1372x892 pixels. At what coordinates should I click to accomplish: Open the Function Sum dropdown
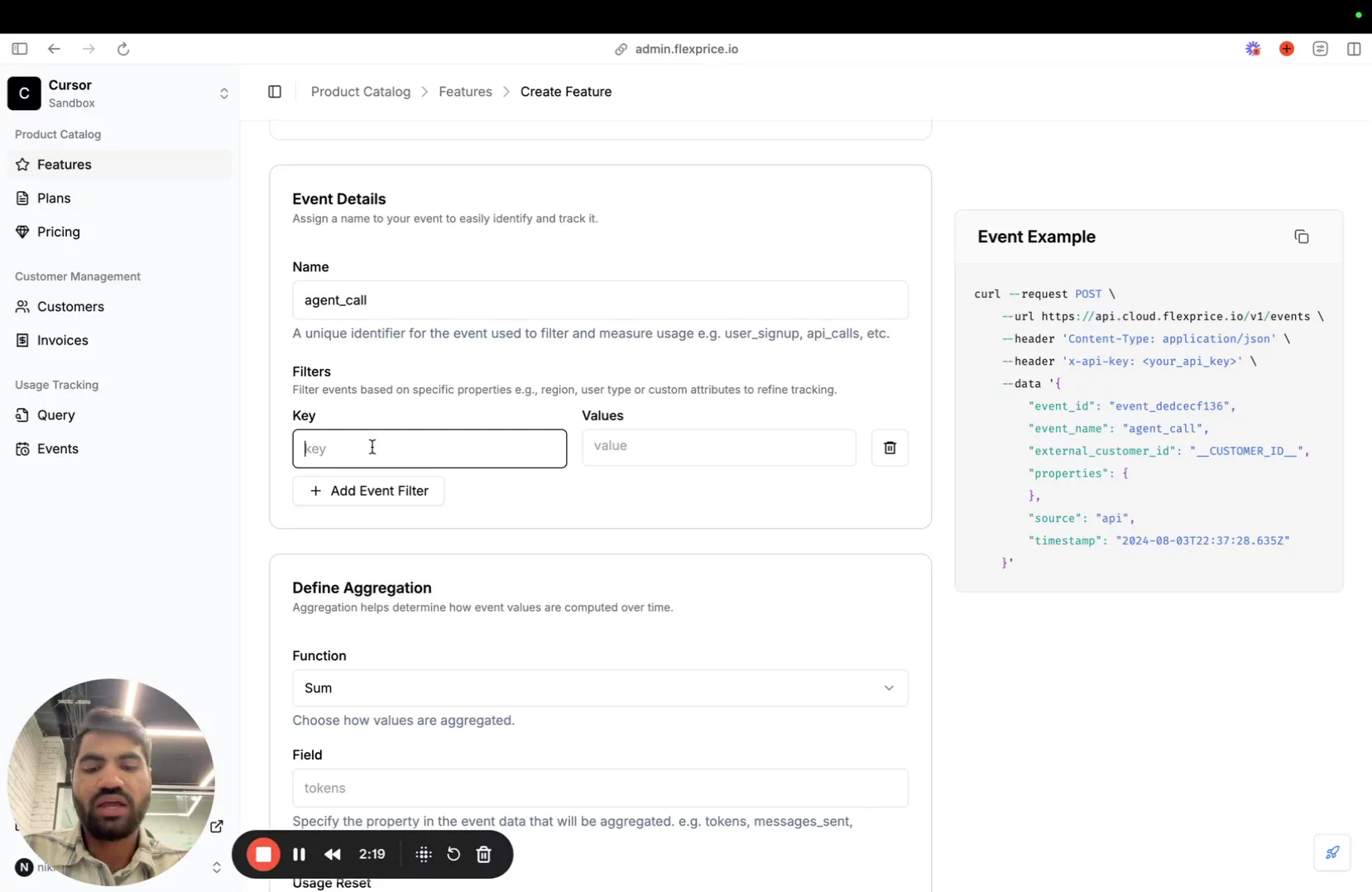pos(600,688)
